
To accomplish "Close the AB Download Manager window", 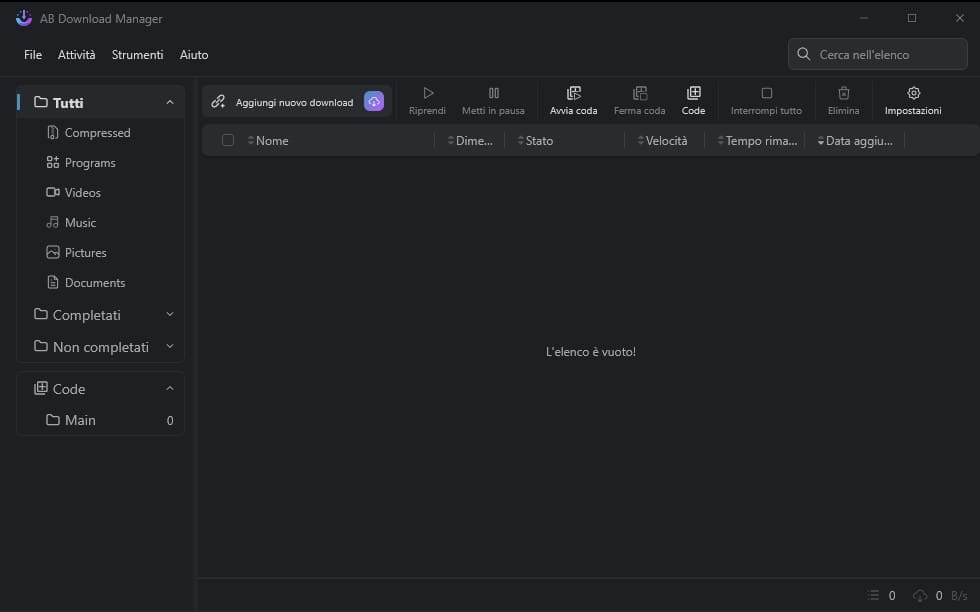I will [960, 18].
